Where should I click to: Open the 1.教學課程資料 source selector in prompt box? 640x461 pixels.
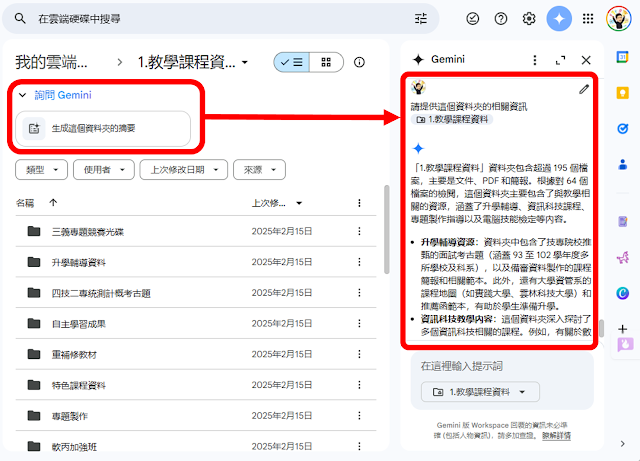480,392
